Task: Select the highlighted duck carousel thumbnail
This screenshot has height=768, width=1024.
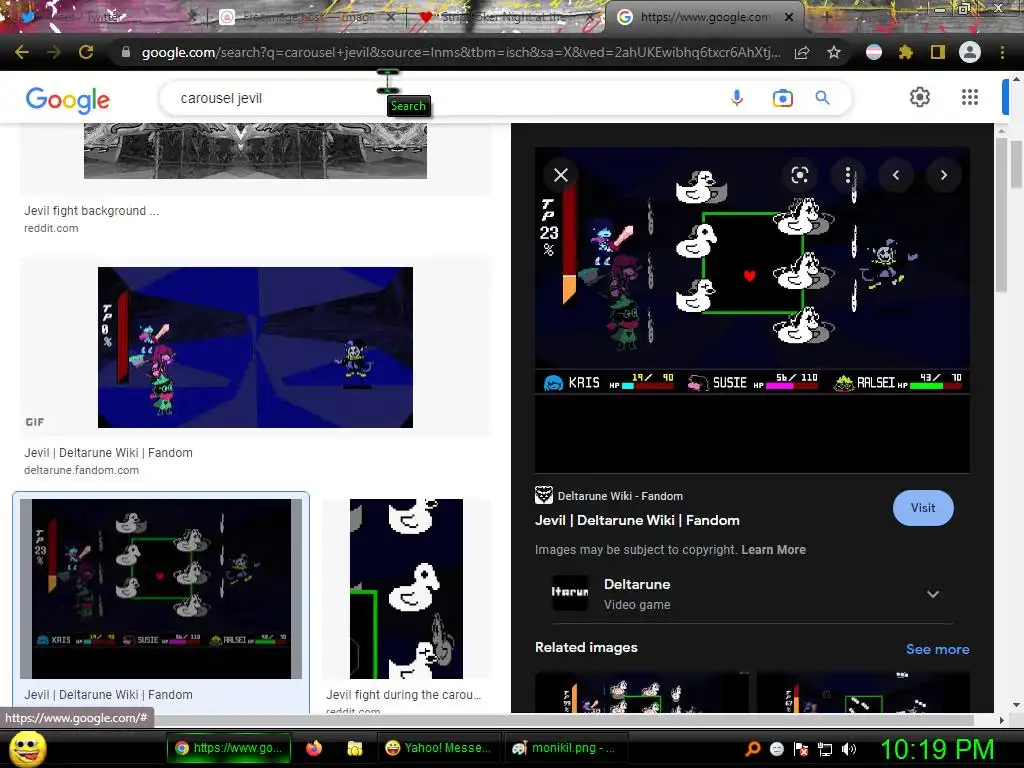Action: point(161,588)
